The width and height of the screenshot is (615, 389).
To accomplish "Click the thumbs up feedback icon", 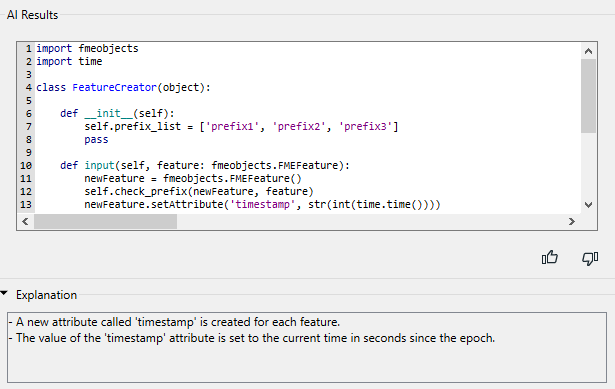I will coord(549,258).
